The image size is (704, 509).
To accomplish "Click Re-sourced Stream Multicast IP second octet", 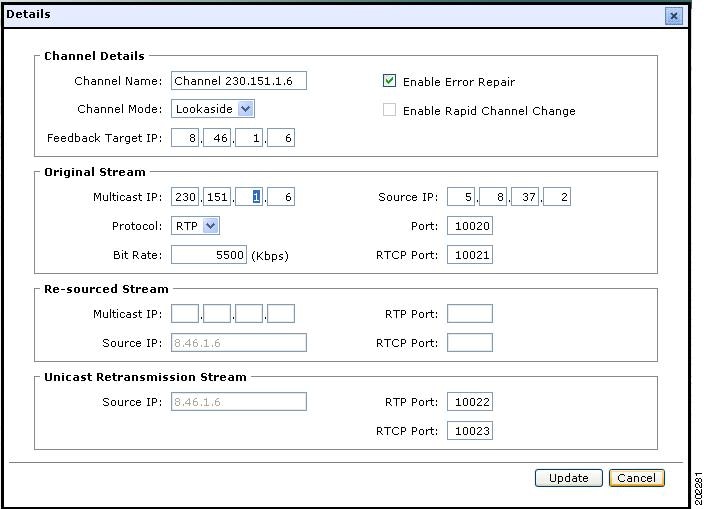I will pyautogui.click(x=217, y=314).
